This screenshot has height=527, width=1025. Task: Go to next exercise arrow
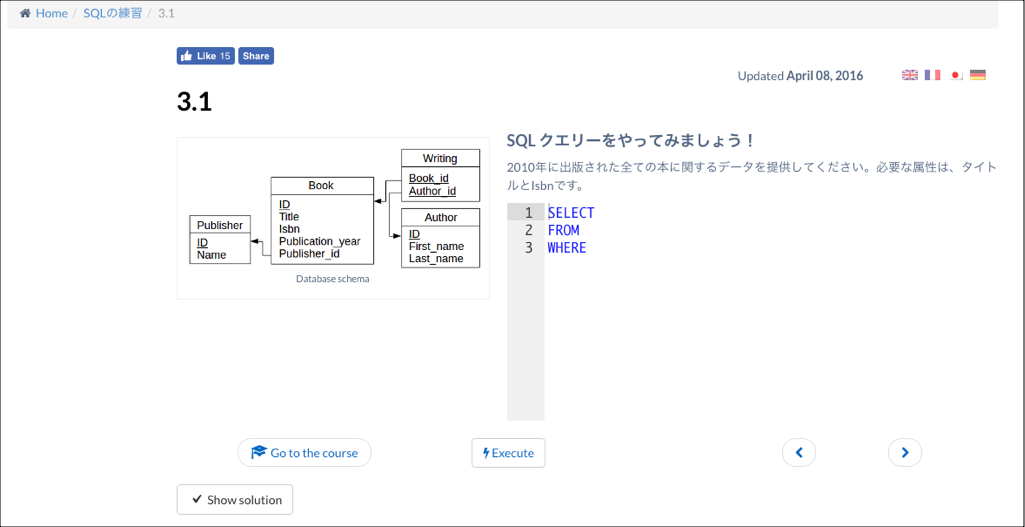pos(905,452)
